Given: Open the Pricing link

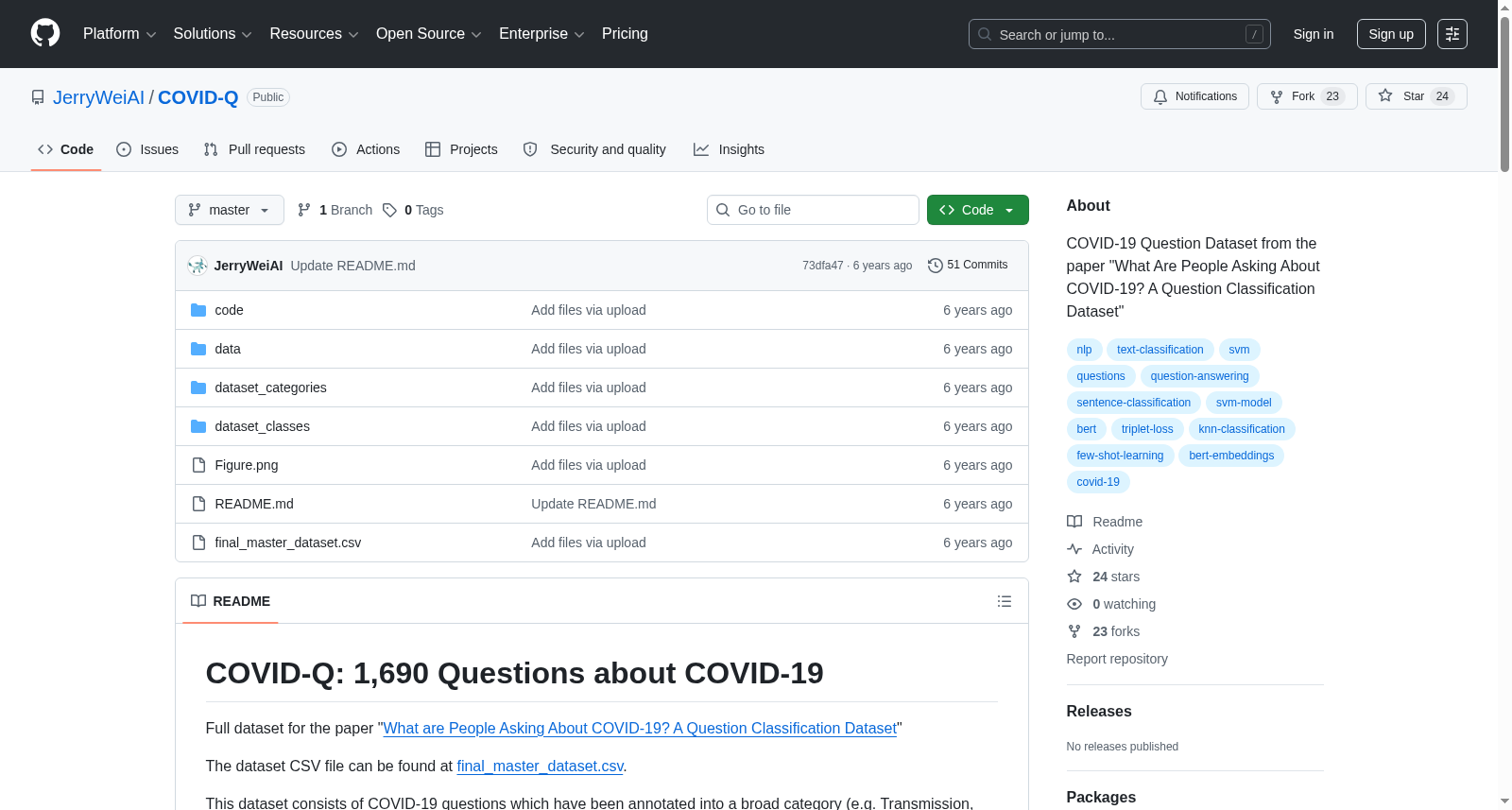Looking at the screenshot, I should click(625, 34).
